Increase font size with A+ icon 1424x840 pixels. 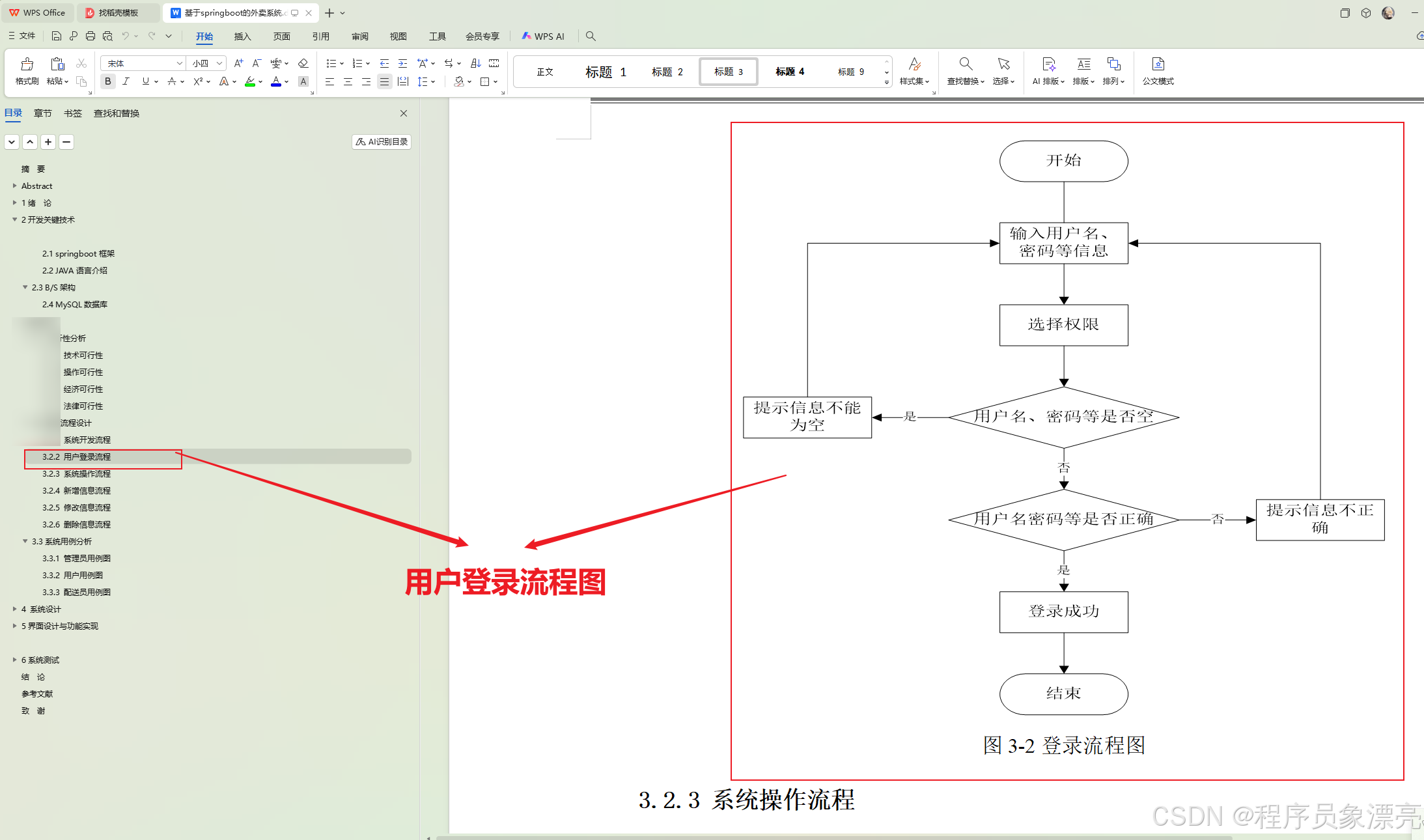point(238,63)
